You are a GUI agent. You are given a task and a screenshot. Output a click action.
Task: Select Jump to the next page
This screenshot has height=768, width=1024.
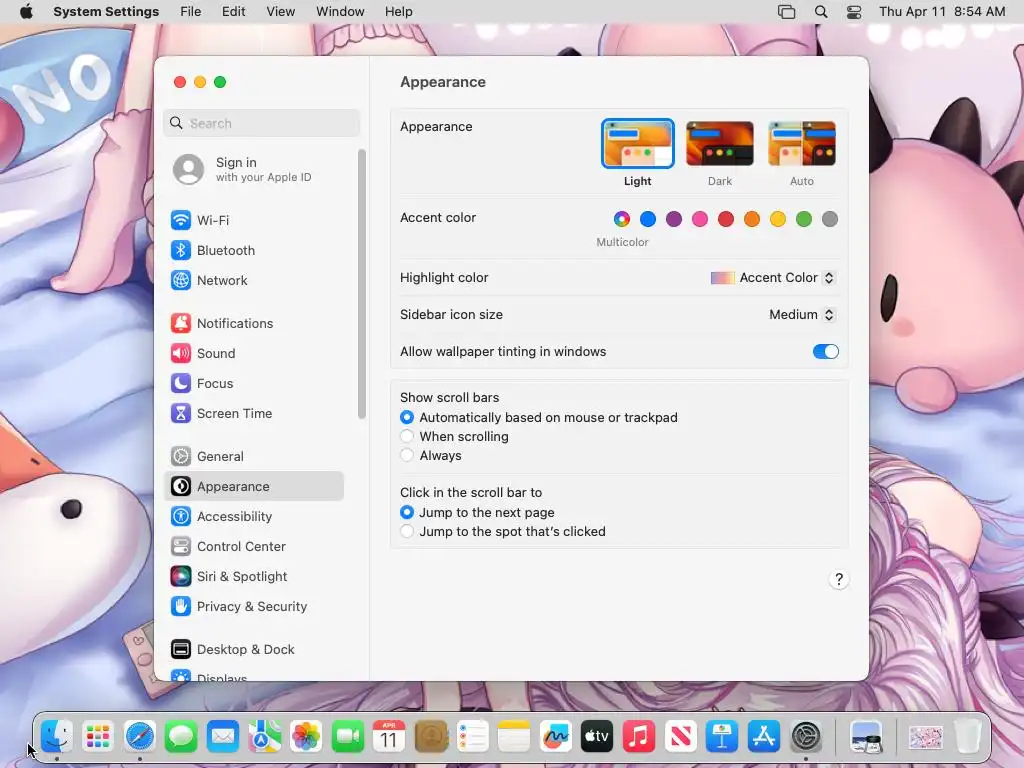click(x=407, y=512)
